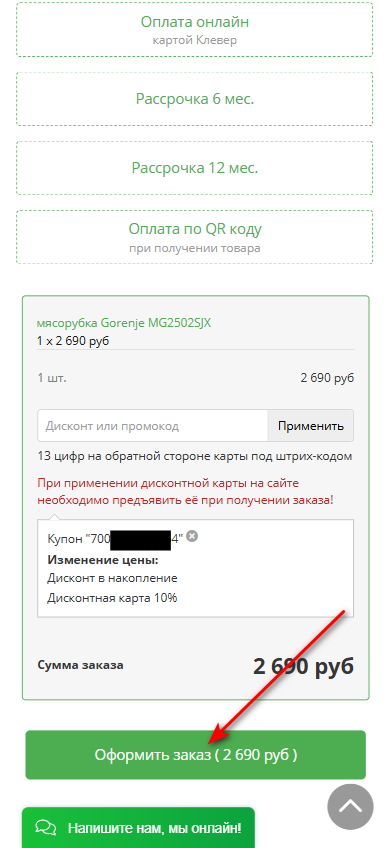This screenshot has height=848, width=391.
Task: Click the Дисконт в накопление line
Action: click(112, 578)
